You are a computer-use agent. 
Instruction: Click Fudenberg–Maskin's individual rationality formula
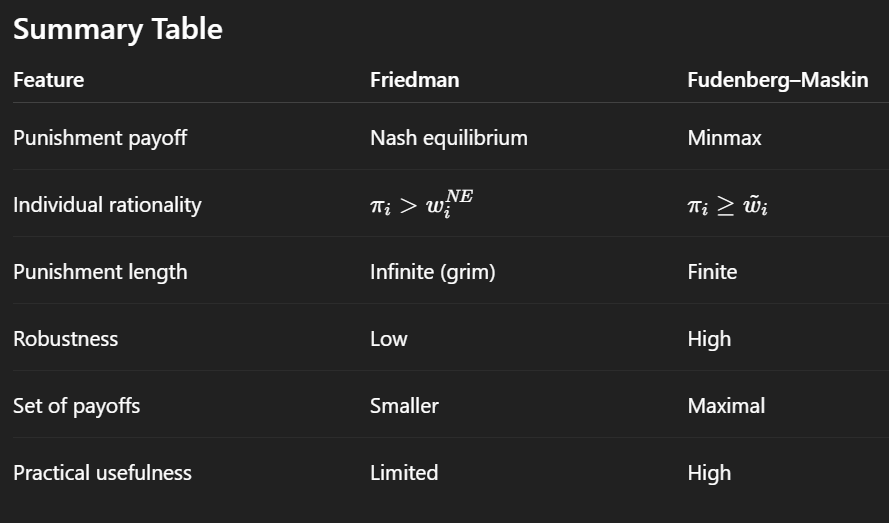(728, 206)
